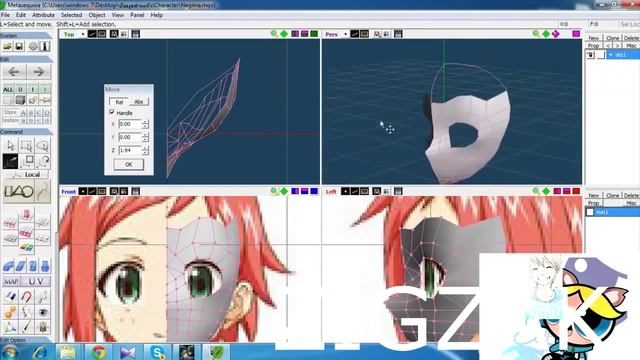Green diamond icon in Pers viewport

point(546,34)
